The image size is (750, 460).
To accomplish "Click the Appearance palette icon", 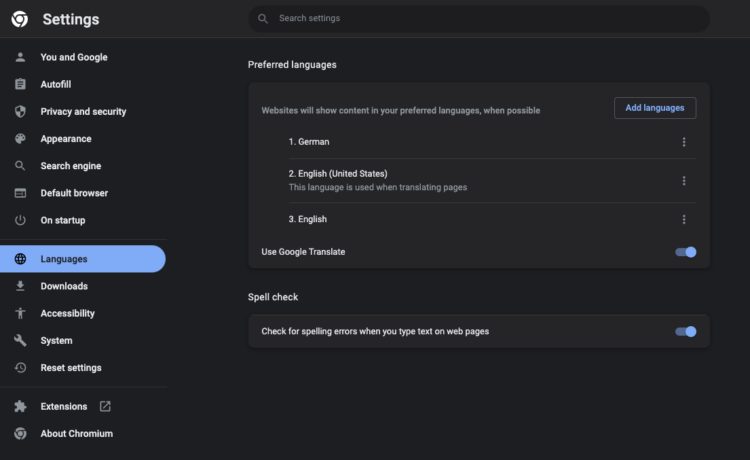I will tap(20, 139).
